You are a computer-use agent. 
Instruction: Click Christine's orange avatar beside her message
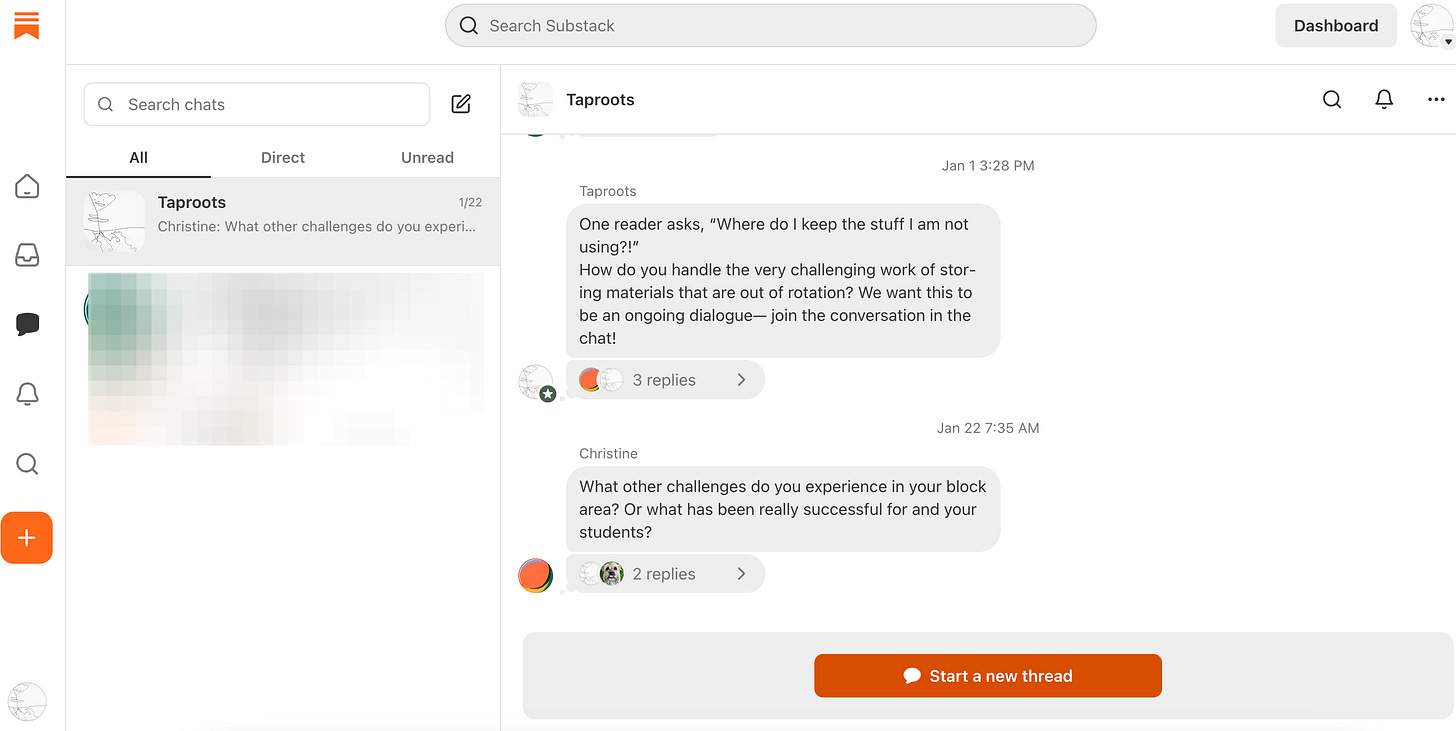tap(535, 575)
